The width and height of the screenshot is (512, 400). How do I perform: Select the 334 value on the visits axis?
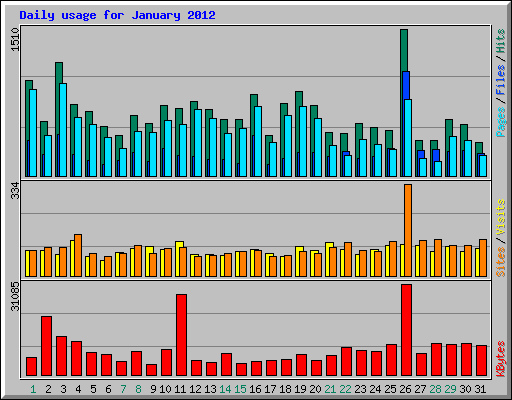(15, 191)
